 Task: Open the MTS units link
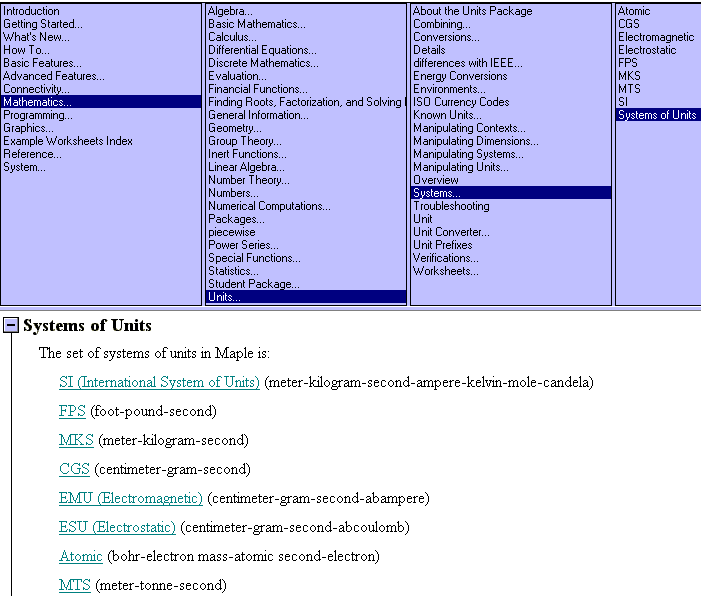[x=75, y=585]
